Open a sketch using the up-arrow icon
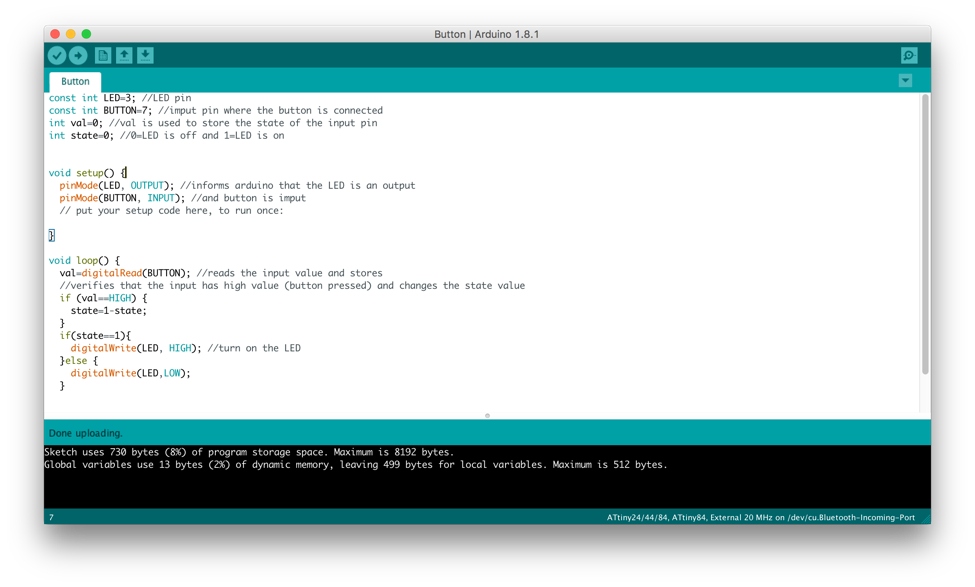The height and width of the screenshot is (587, 975). 124,55
